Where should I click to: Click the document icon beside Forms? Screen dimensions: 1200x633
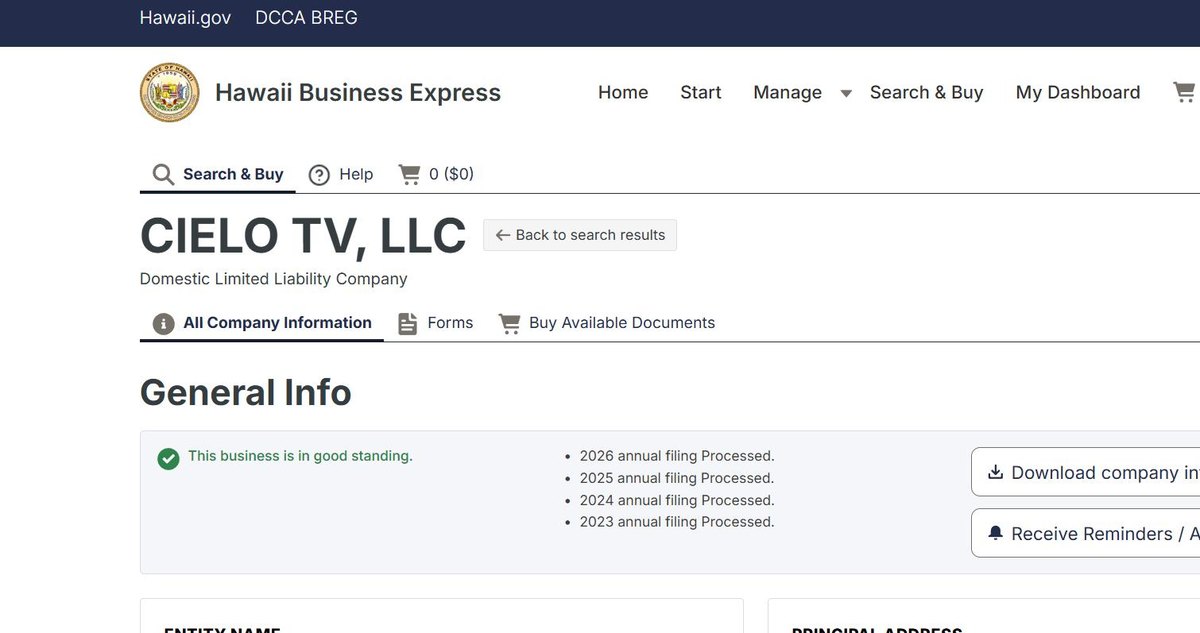(x=407, y=324)
